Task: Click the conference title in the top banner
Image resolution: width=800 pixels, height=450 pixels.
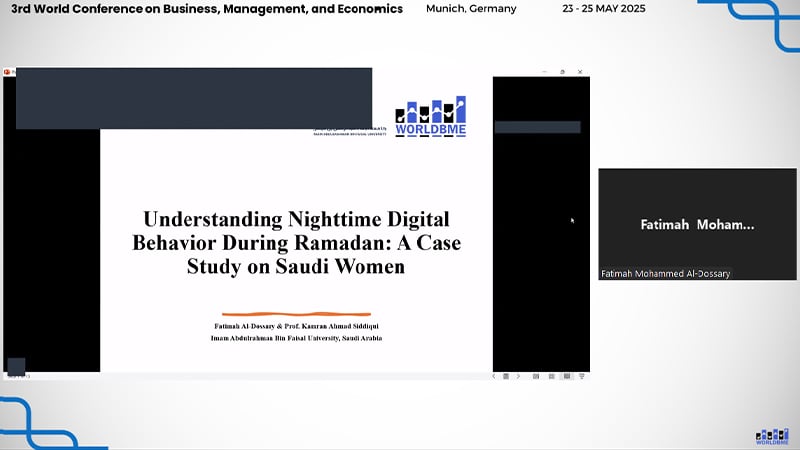Action: tap(207, 9)
